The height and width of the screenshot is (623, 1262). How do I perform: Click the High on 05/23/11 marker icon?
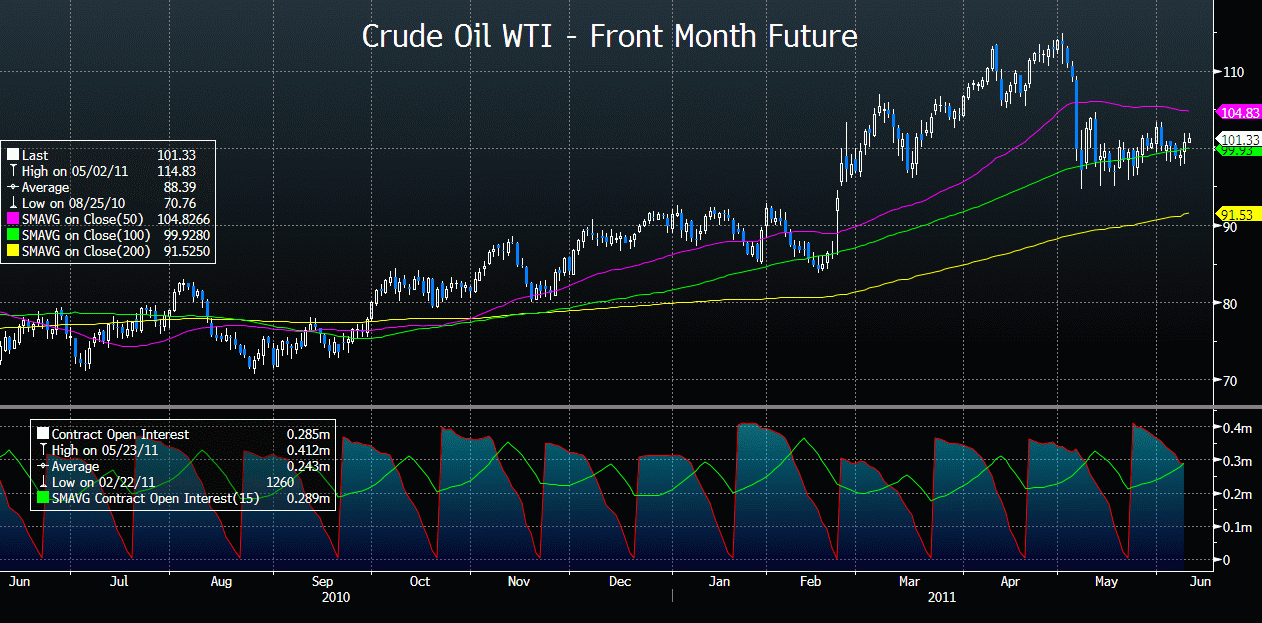coord(42,450)
